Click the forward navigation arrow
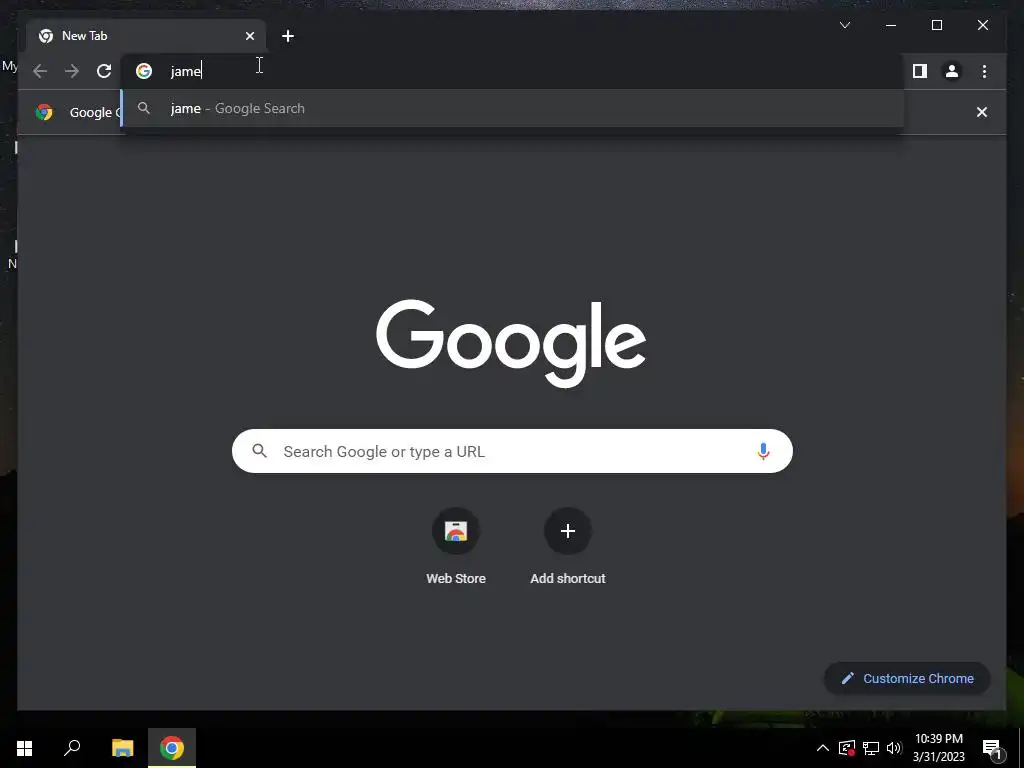The height and width of the screenshot is (768, 1024). [72, 71]
